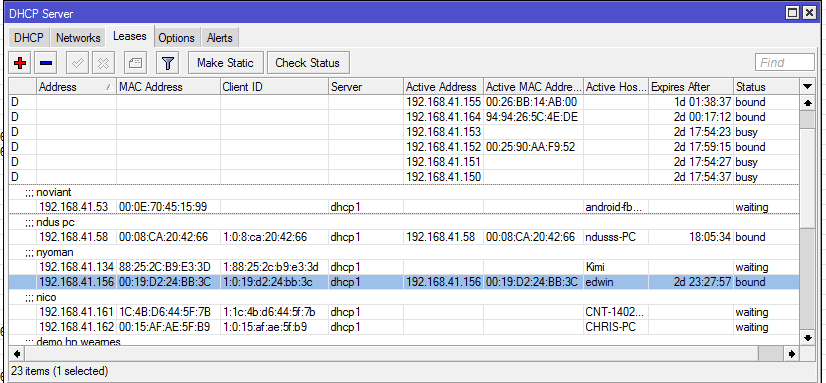Click the Make Static button
Screen dimensions: 826x383
225,63
